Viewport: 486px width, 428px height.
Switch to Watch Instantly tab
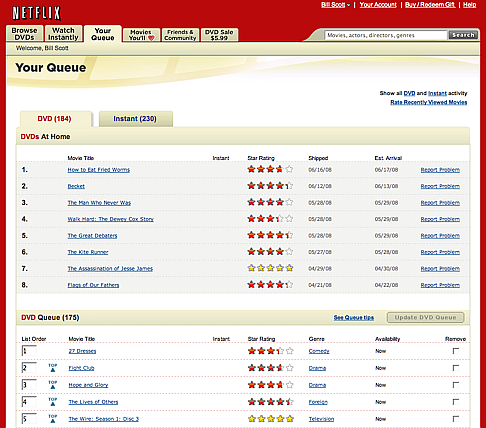coord(63,34)
